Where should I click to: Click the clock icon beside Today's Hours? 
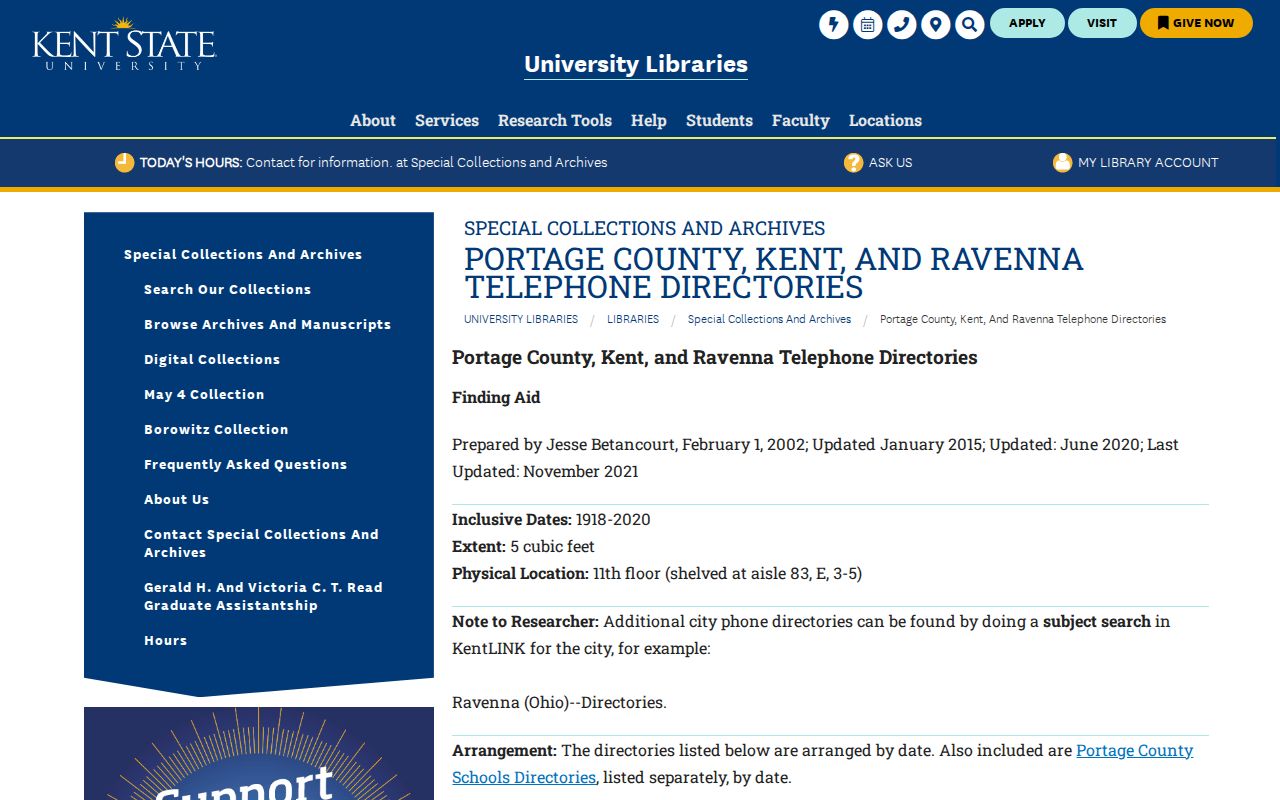click(x=124, y=162)
